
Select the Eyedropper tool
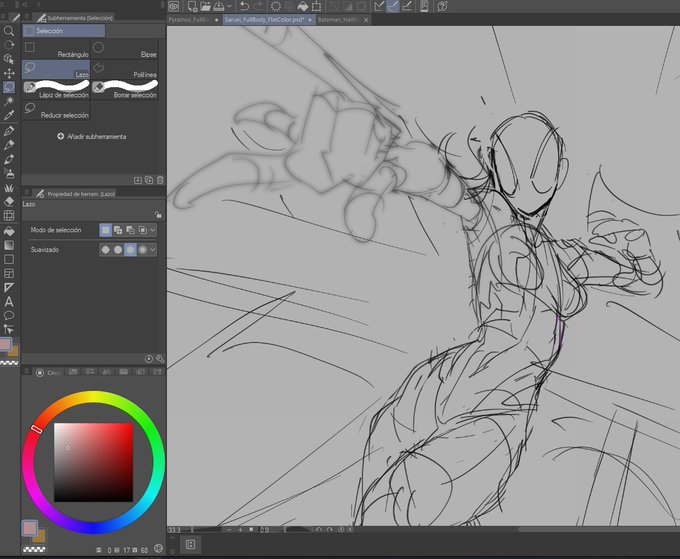point(9,115)
